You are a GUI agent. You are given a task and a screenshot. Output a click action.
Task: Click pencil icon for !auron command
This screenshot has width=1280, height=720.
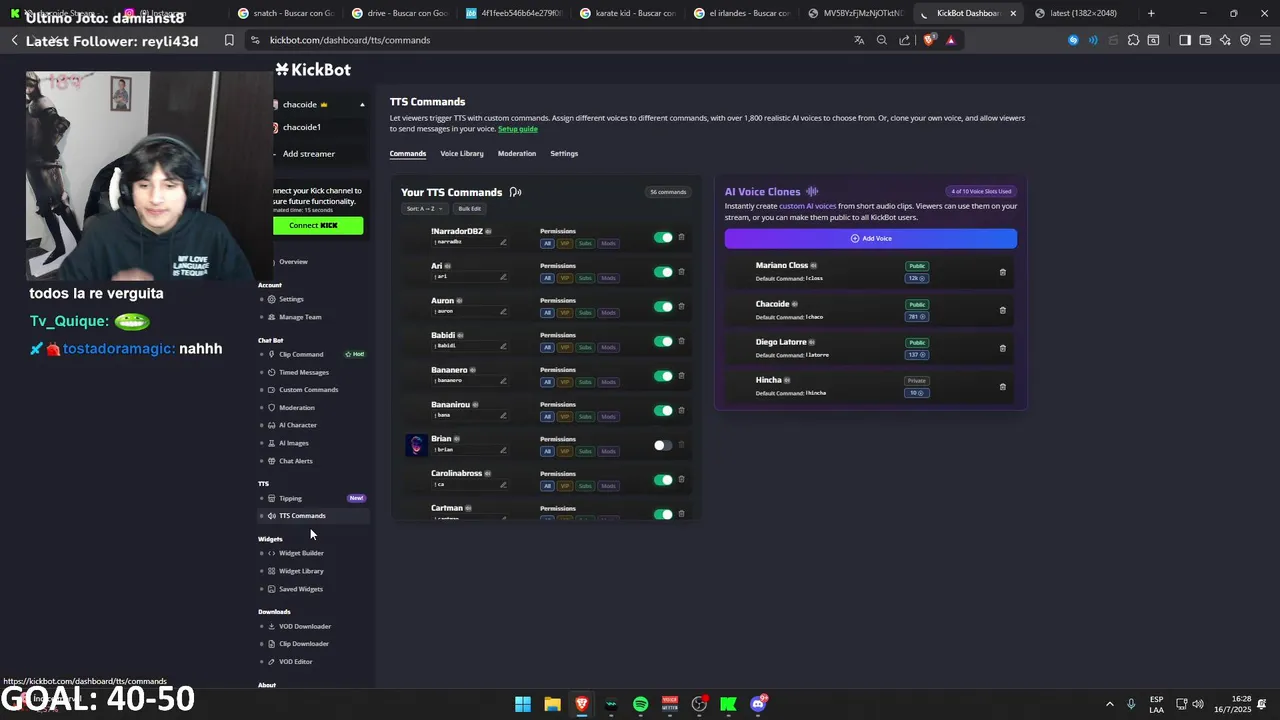pyautogui.click(x=503, y=311)
